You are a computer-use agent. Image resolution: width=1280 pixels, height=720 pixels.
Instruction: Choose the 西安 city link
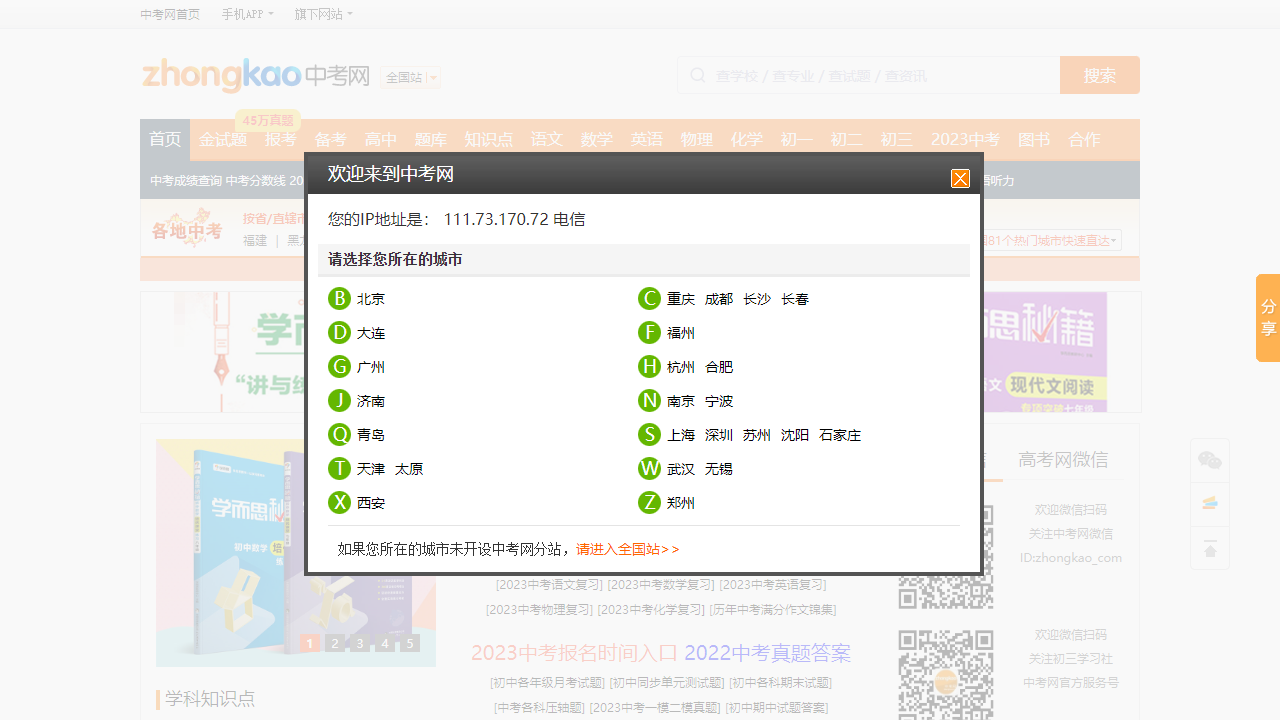pyautogui.click(x=371, y=503)
